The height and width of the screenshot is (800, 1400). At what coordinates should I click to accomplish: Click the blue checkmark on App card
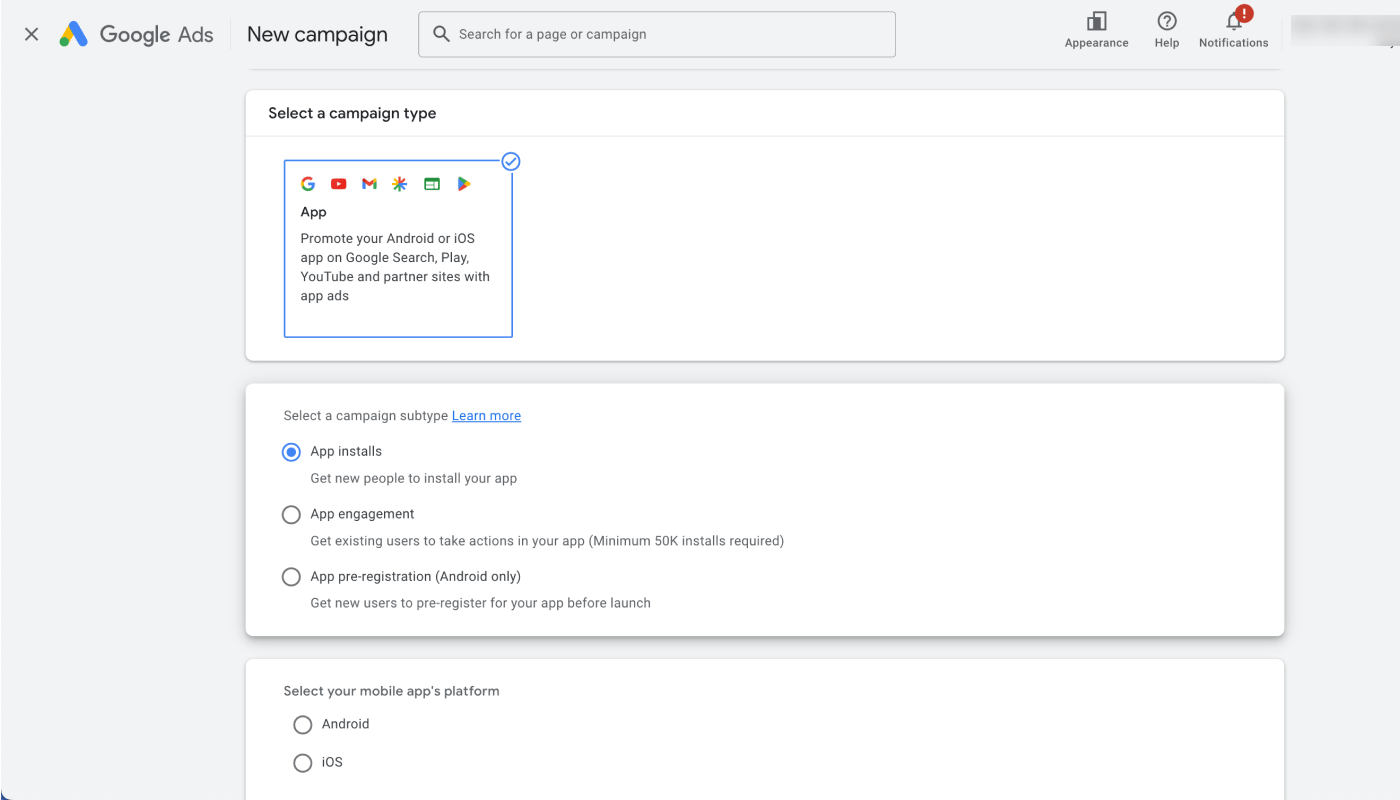[x=511, y=161]
